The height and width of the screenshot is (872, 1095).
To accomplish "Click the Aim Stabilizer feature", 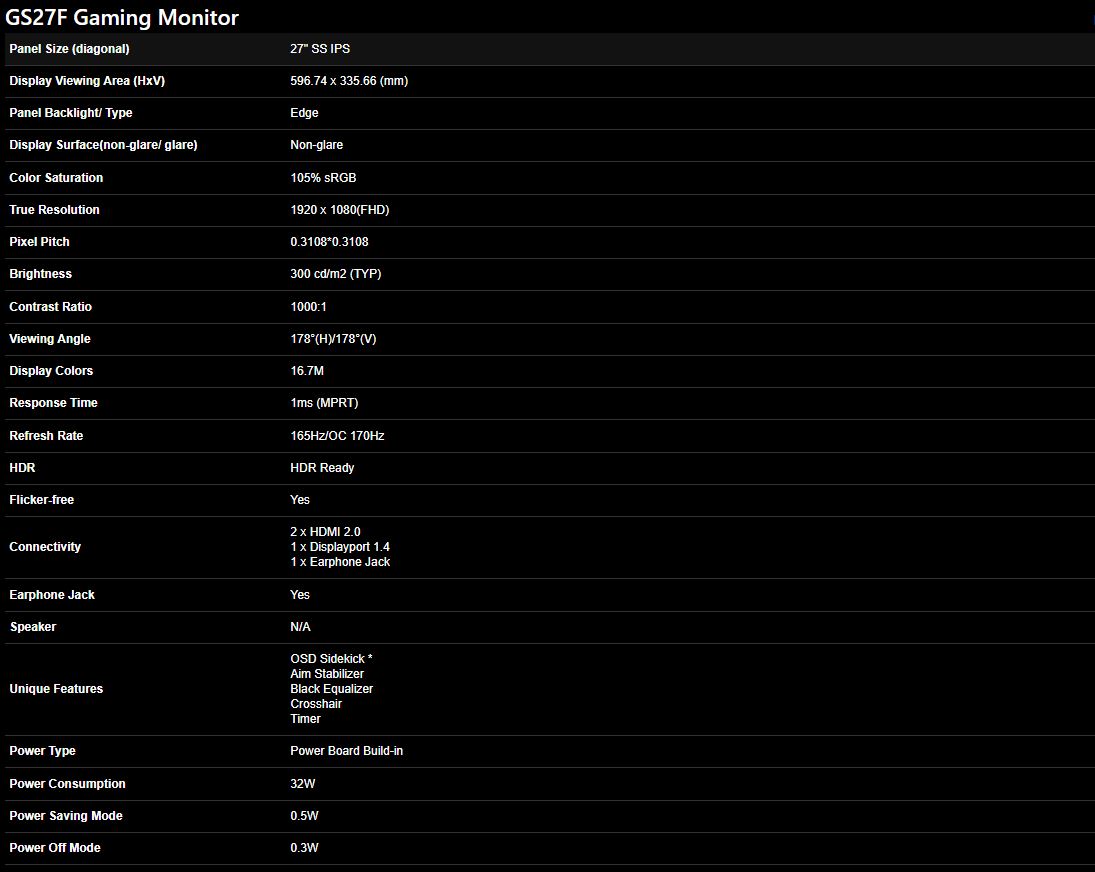I will 327,674.
